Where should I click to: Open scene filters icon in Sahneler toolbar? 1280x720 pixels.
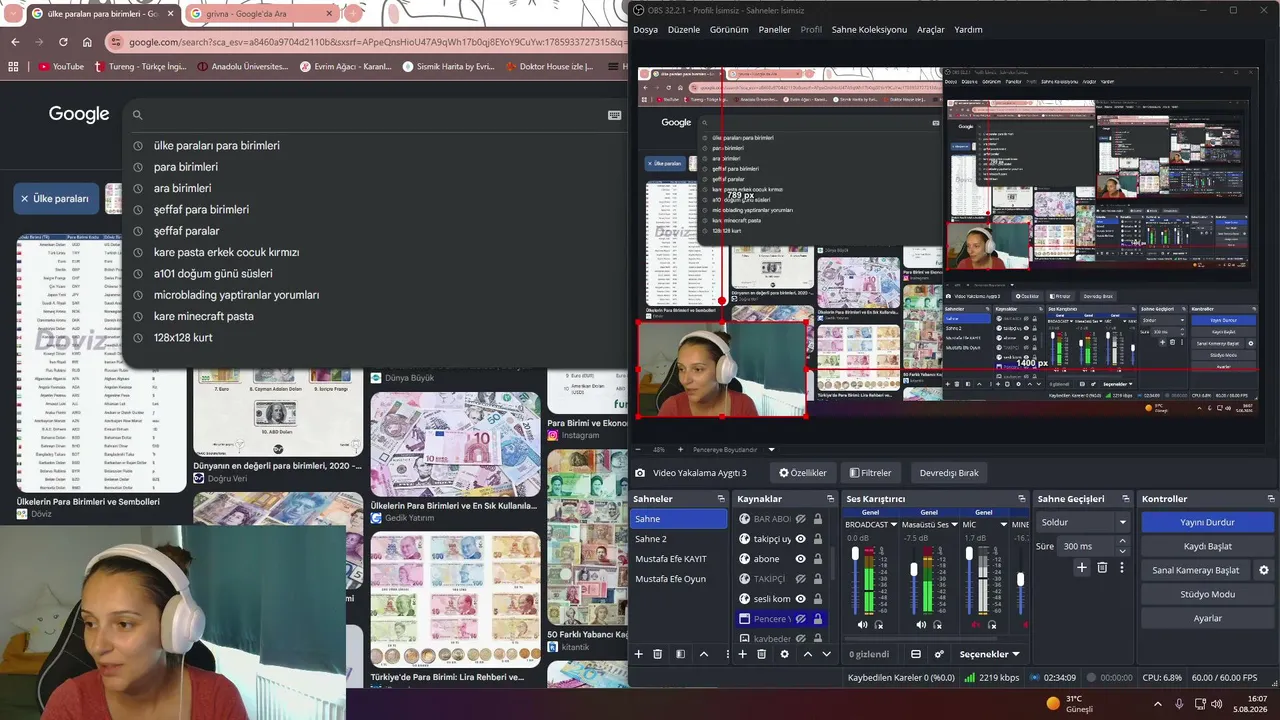pyautogui.click(x=681, y=654)
